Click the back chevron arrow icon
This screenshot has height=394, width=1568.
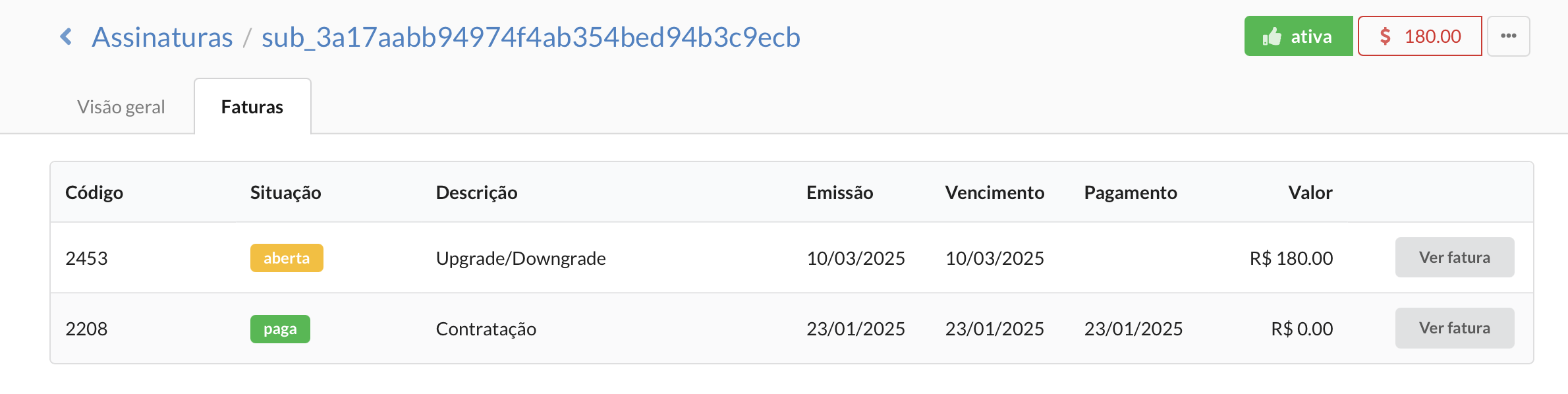click(66, 37)
